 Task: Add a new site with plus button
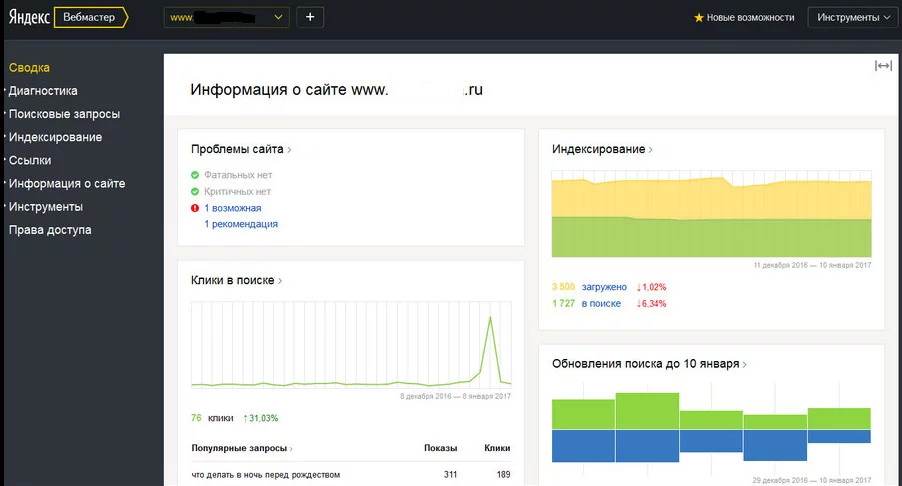(x=310, y=17)
